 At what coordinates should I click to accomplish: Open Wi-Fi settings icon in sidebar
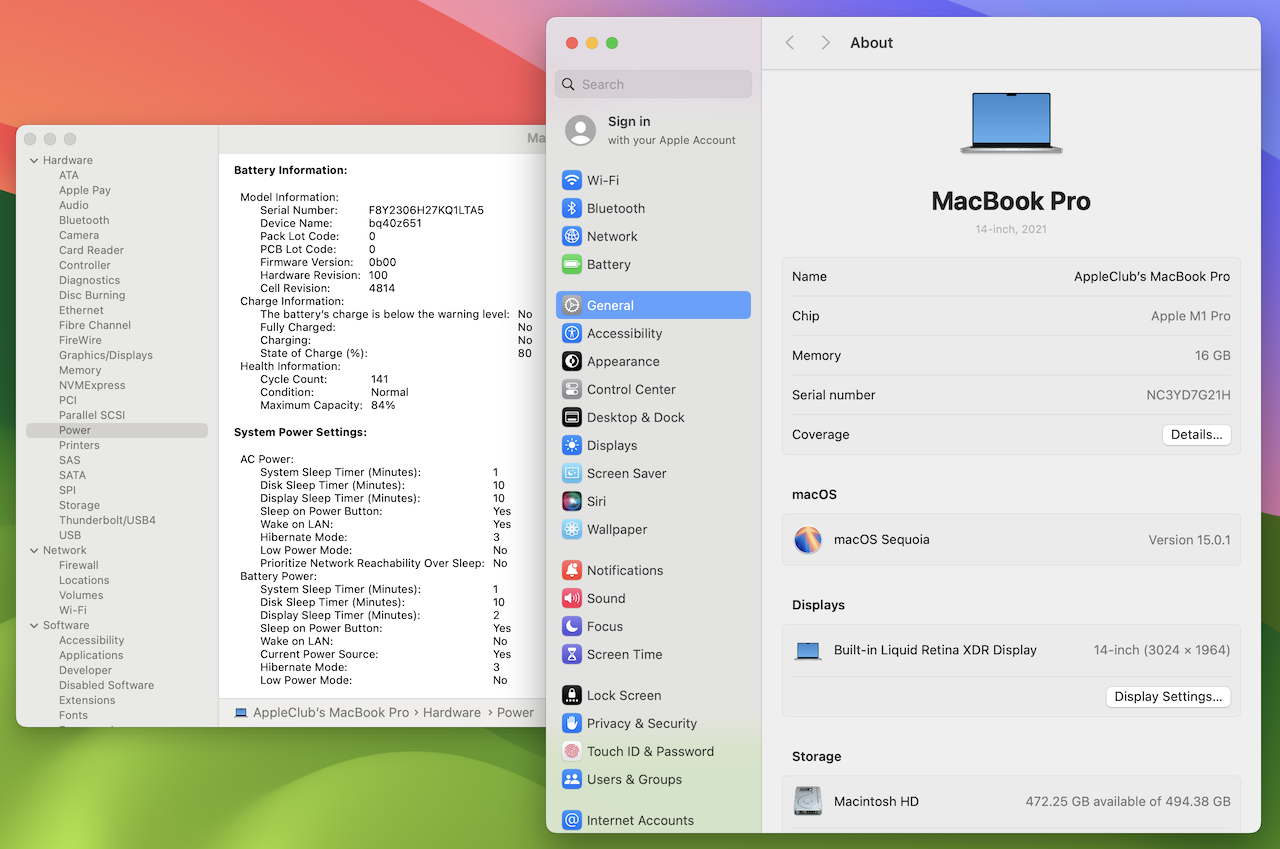point(572,180)
